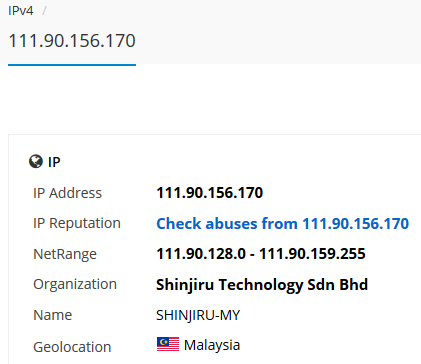
Task: Click the IP Address label
Action: tap(67, 193)
